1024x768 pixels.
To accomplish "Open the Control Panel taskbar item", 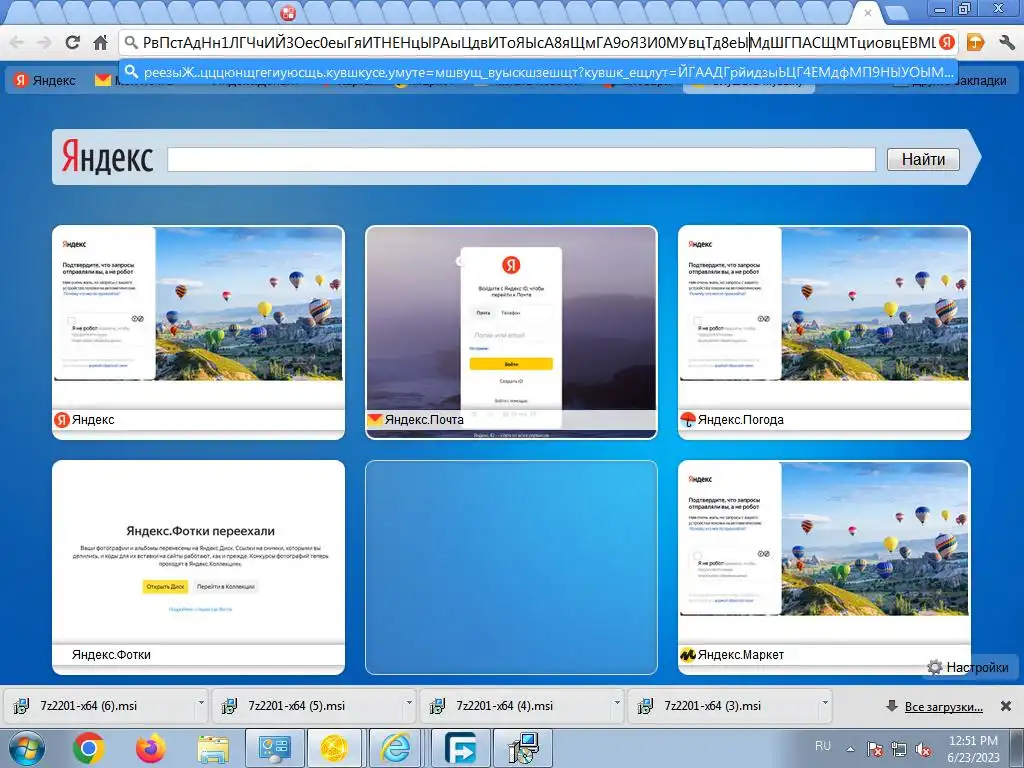I will [275, 748].
